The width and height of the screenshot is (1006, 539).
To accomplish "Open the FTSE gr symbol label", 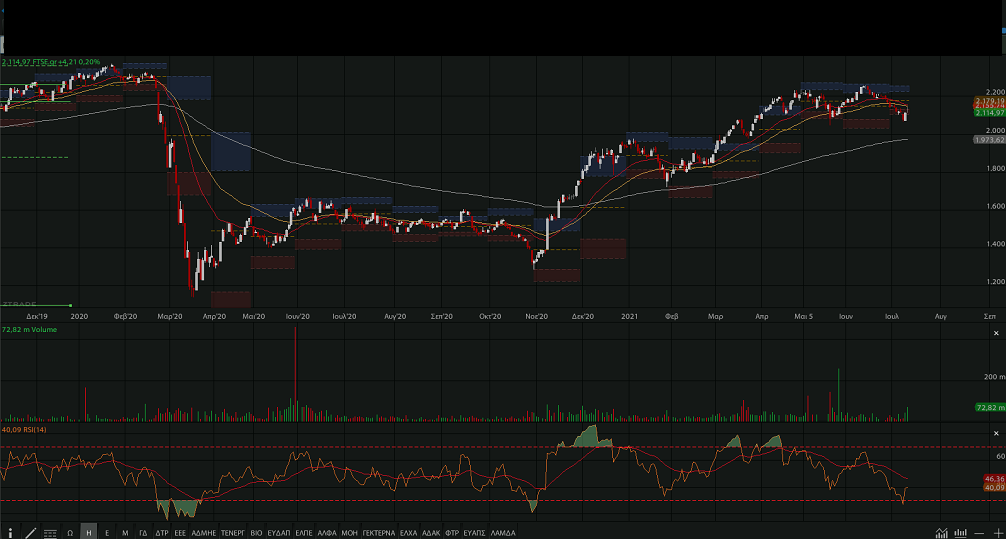I will 50,62.
